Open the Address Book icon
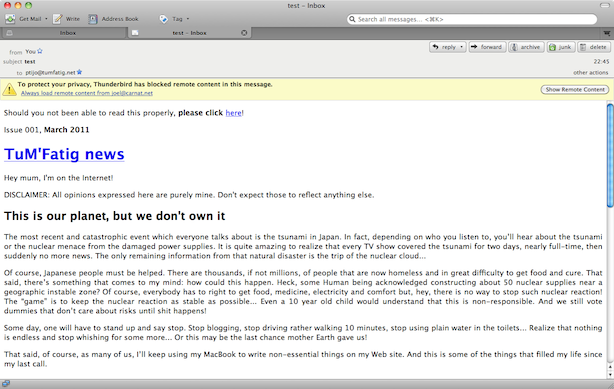 93,19
